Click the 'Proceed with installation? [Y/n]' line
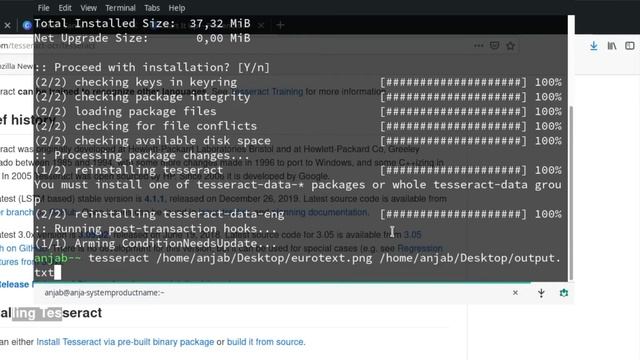This screenshot has width=640, height=360. tap(152, 67)
